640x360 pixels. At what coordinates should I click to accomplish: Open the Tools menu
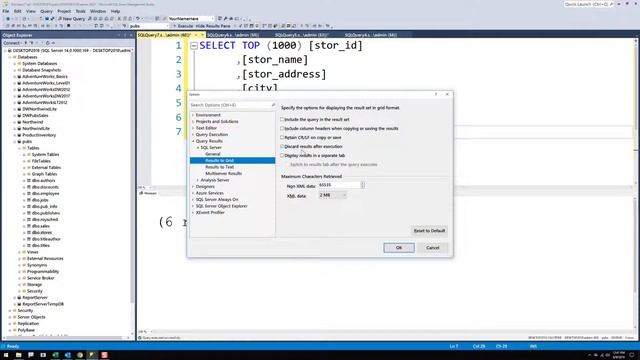[80, 11]
